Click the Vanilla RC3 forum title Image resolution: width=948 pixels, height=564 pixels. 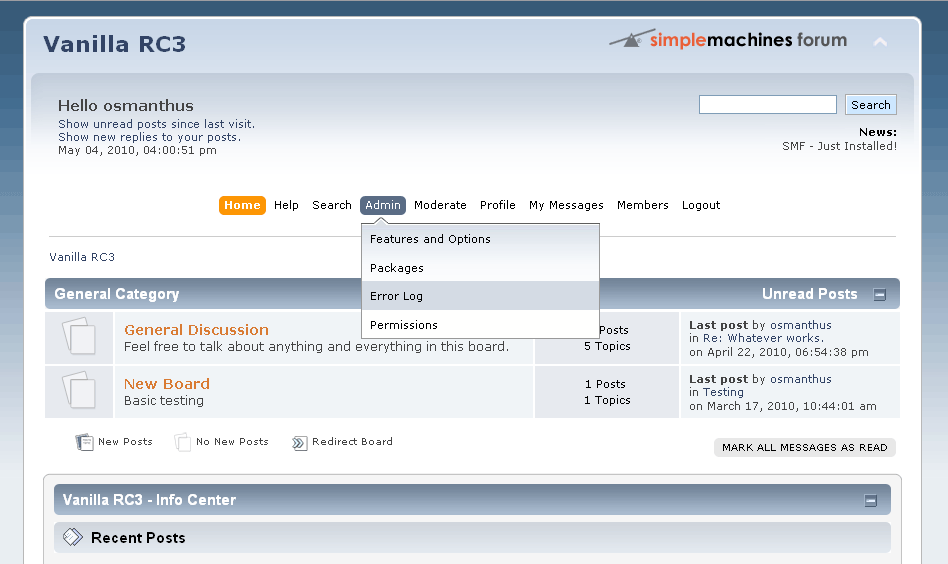click(114, 44)
